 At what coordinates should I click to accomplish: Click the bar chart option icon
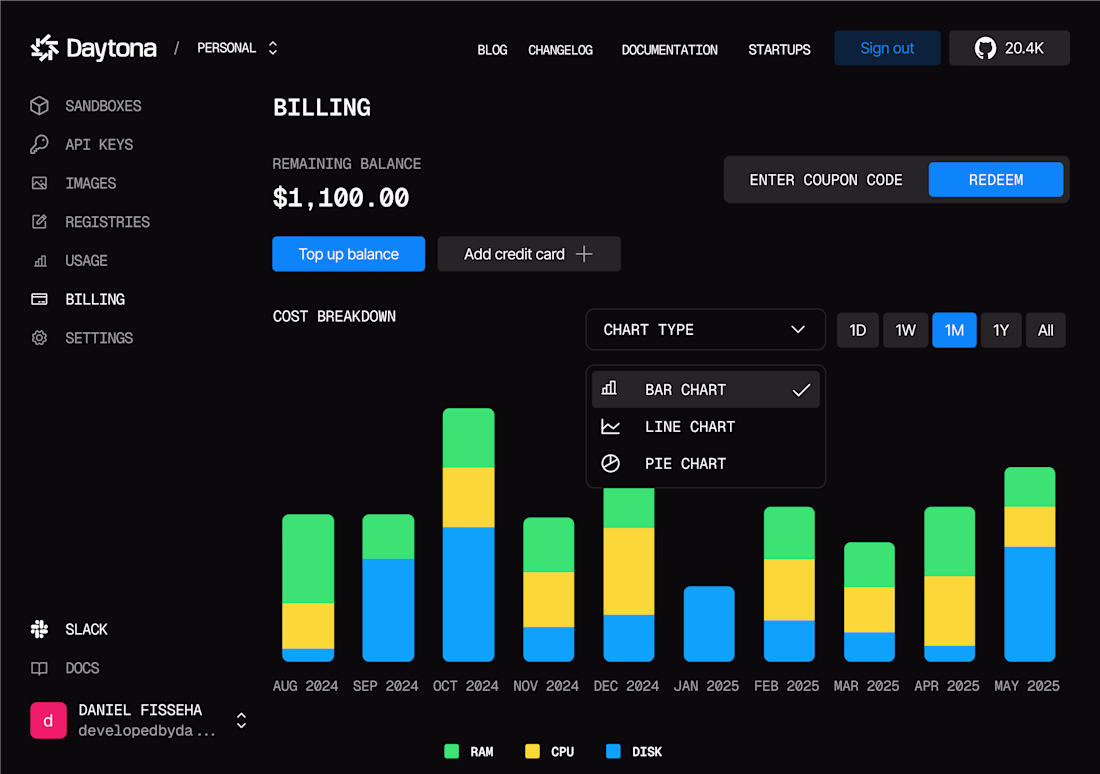coord(610,388)
